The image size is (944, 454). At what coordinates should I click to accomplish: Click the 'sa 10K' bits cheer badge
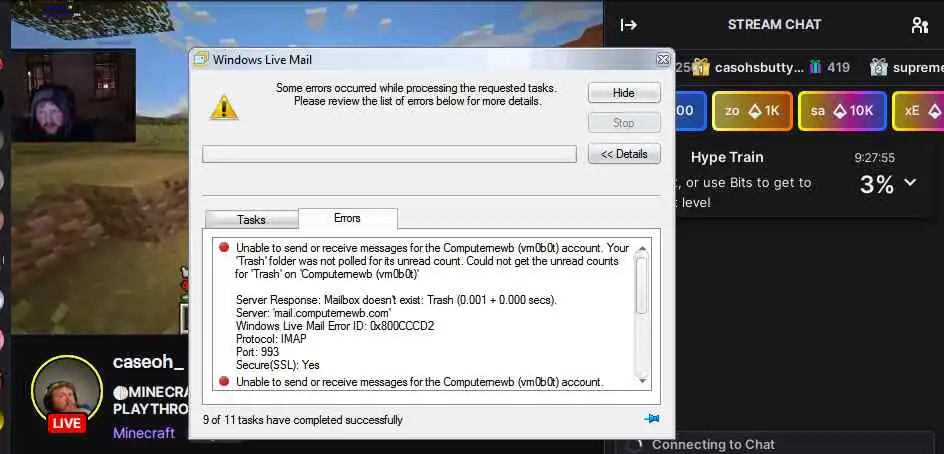tap(842, 111)
